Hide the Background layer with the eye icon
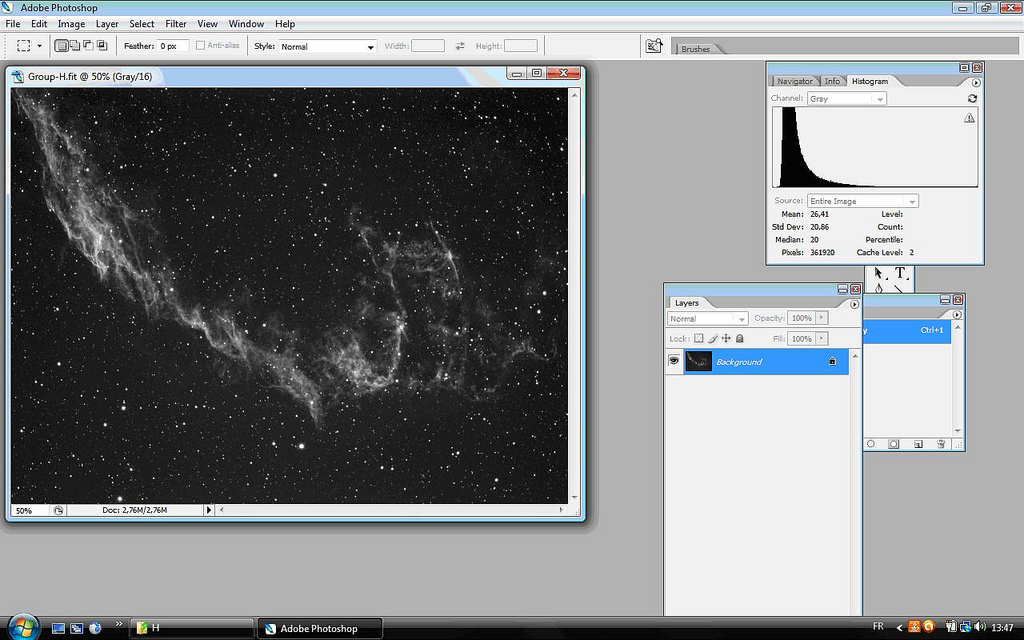This screenshot has width=1024, height=640. point(674,361)
